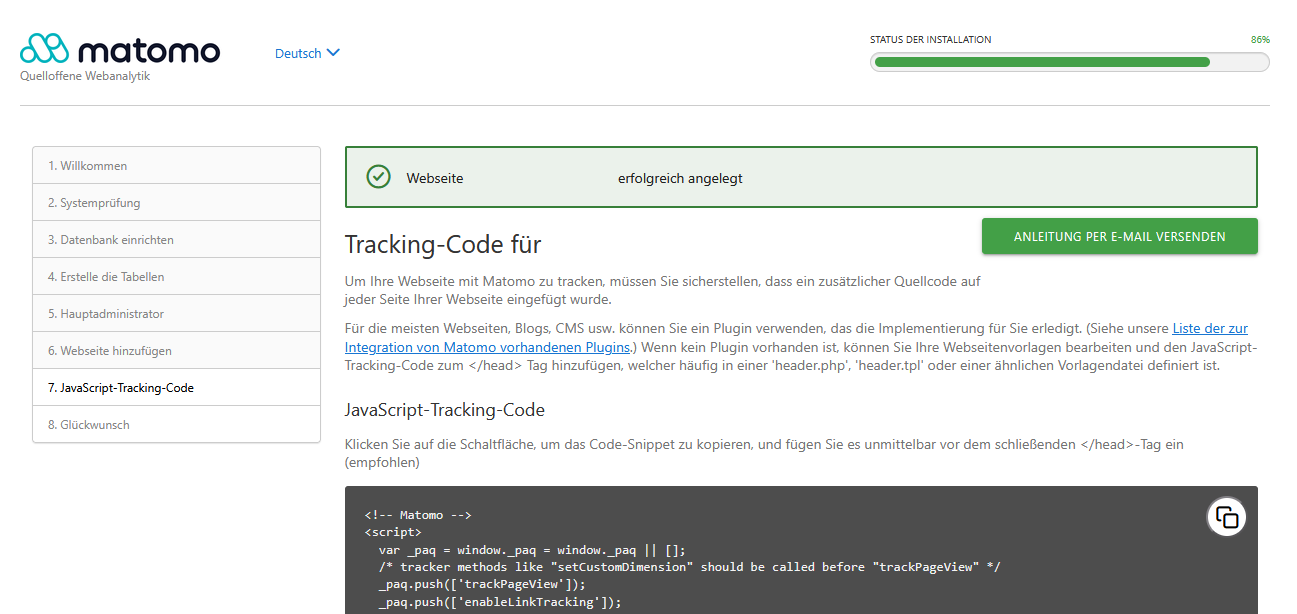This screenshot has width=1297, height=614.
Task: Select step 6. Webseite hinzufügen
Action: [x=176, y=351]
